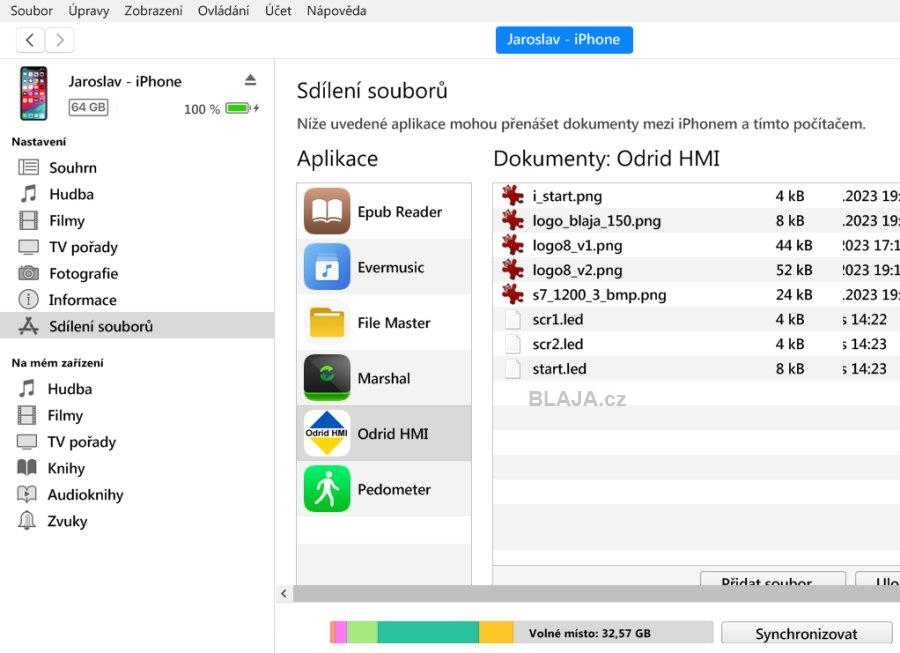Image resolution: width=900 pixels, height=653 pixels.
Task: Click the horizontal scrollbar track
Action: pos(596,594)
